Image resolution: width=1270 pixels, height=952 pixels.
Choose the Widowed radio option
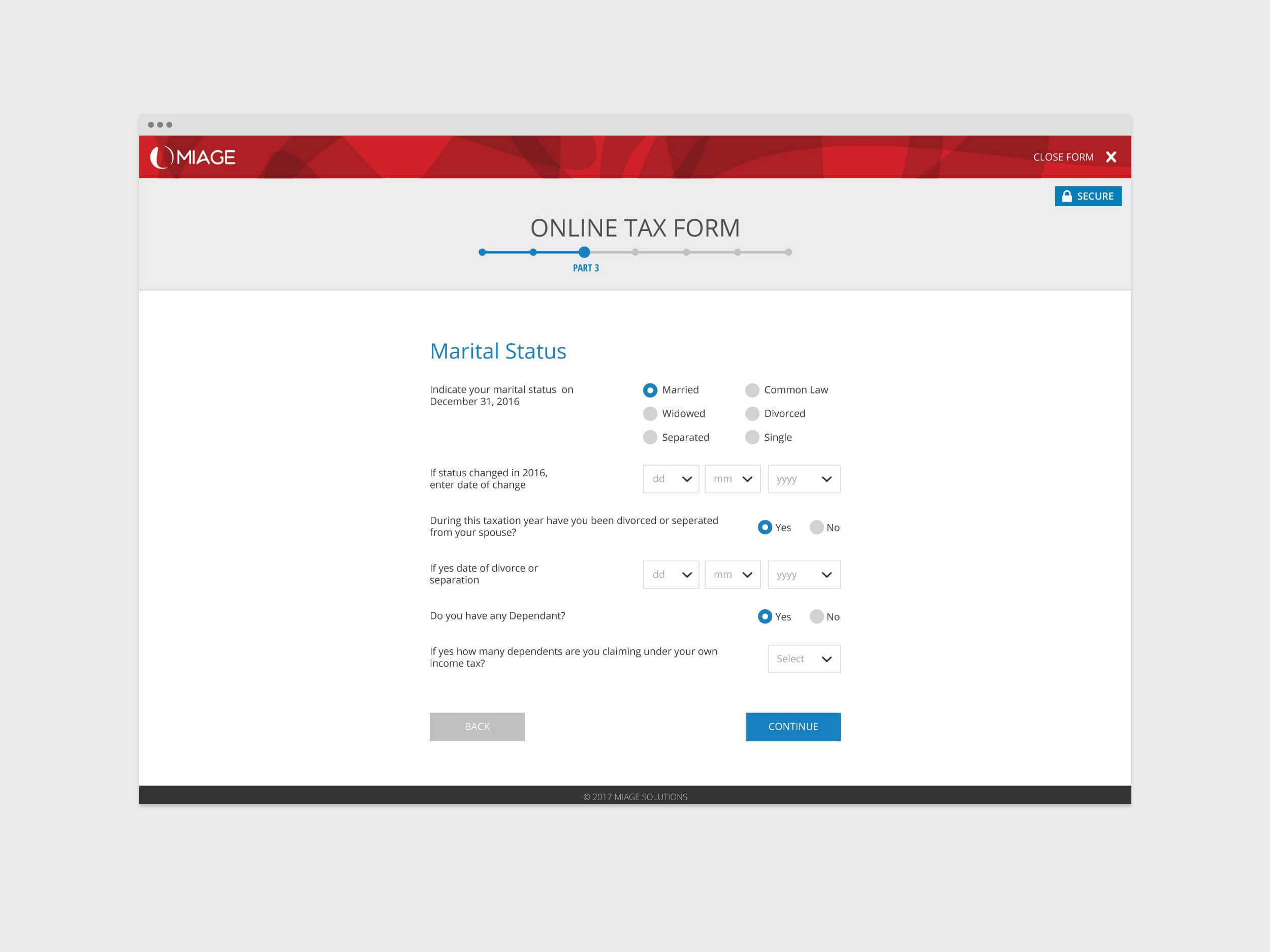[650, 414]
